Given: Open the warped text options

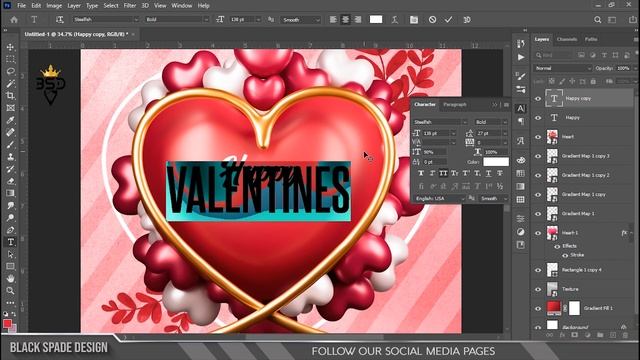Looking at the screenshot, I should pyautogui.click(x=395, y=20).
